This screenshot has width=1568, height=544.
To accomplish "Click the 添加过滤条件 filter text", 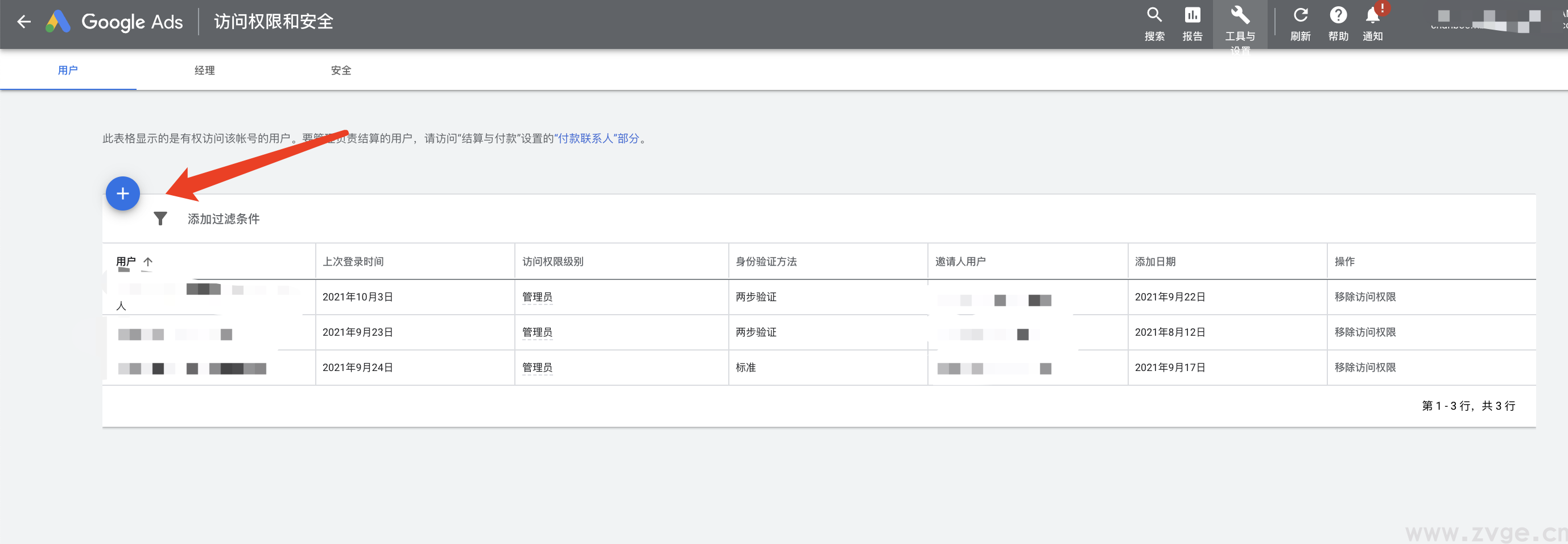I will [223, 219].
